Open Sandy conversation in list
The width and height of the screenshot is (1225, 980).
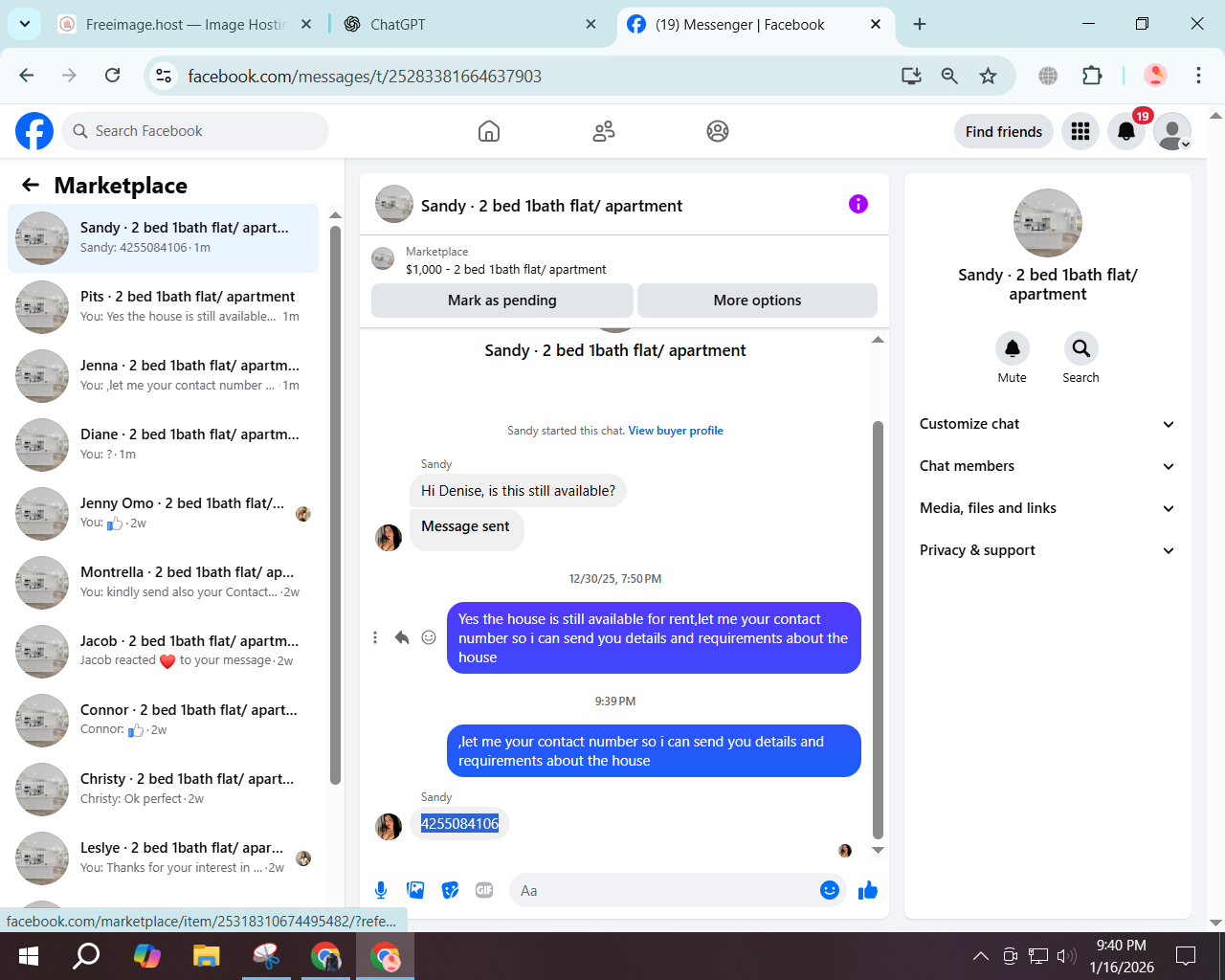coord(163,238)
